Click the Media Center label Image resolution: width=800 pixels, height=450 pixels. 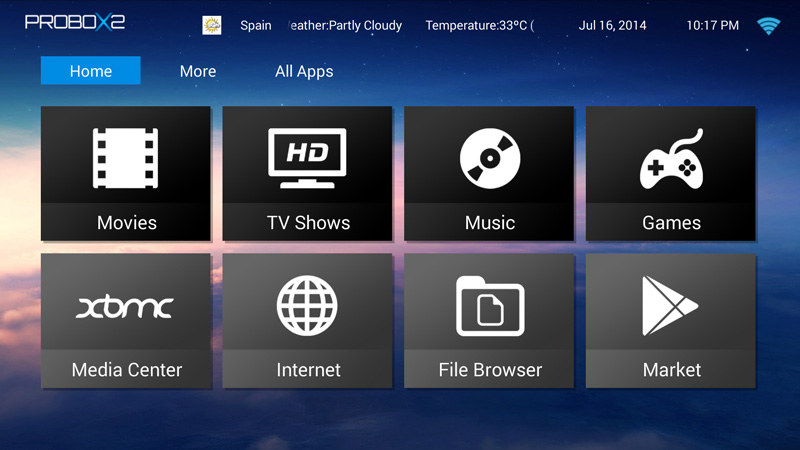127,369
